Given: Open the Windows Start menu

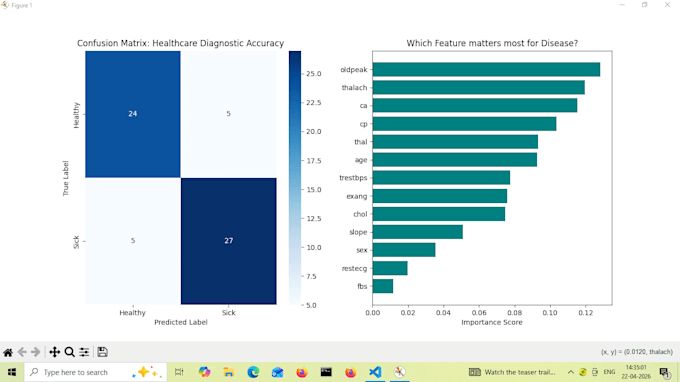Looking at the screenshot, I should [12, 372].
